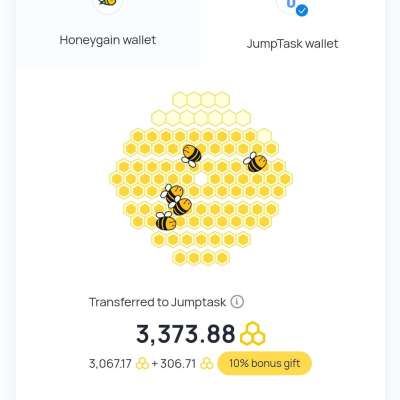The image size is (400, 400).
Task: Click the Transferred to Jumptask label
Action: click(157, 302)
